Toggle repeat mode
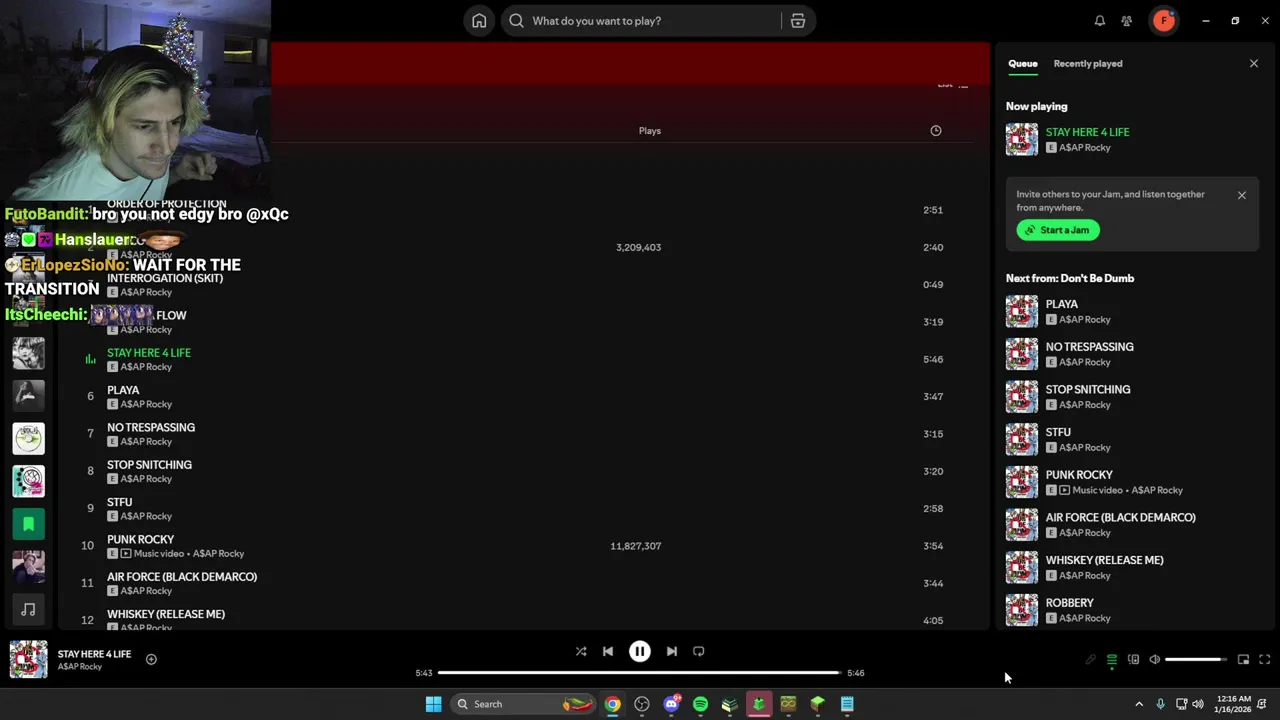The width and height of the screenshot is (1280, 720). [699, 651]
